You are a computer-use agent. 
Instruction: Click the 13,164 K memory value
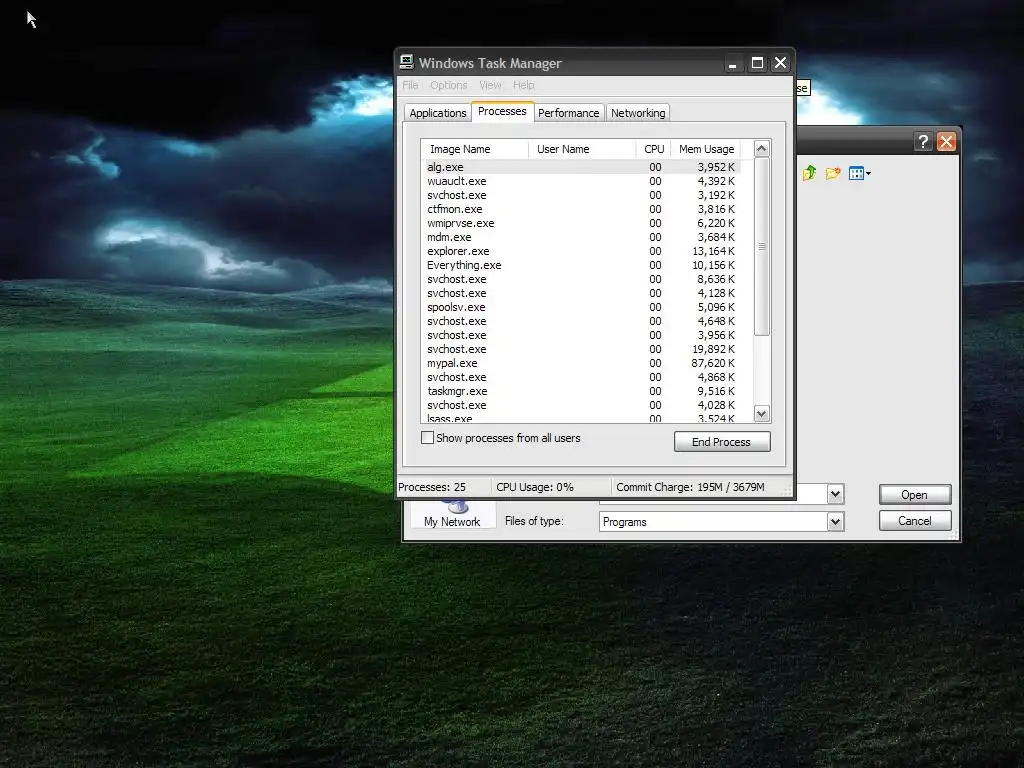tap(713, 251)
